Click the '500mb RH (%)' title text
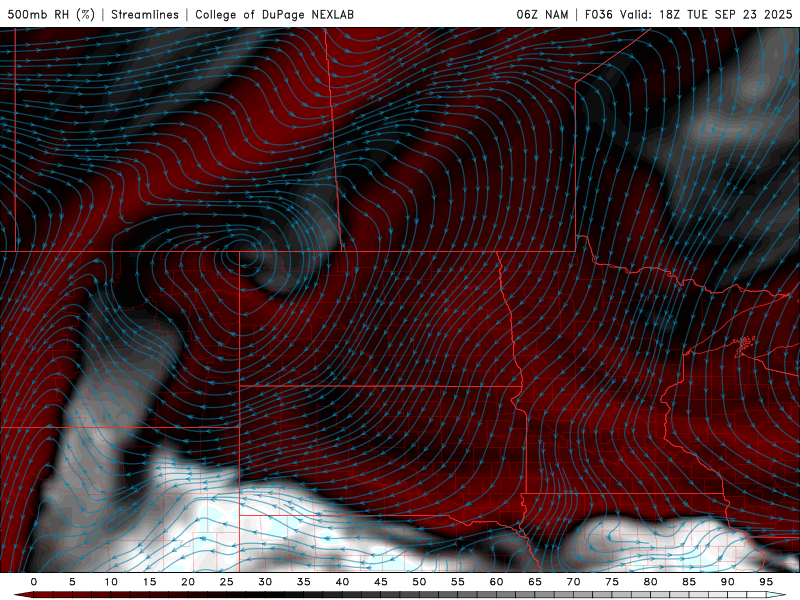800x600 pixels. [51, 14]
